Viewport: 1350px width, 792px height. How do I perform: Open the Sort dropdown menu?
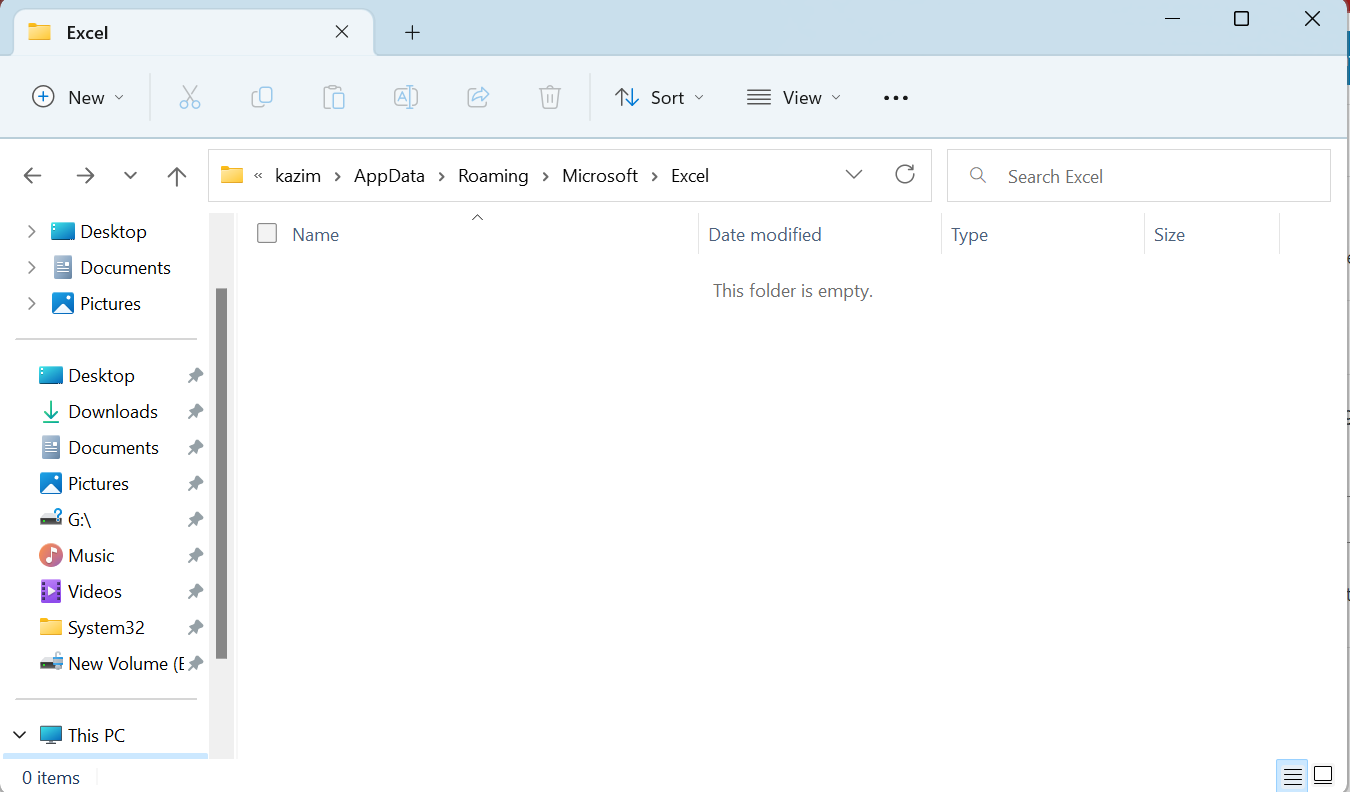[659, 97]
